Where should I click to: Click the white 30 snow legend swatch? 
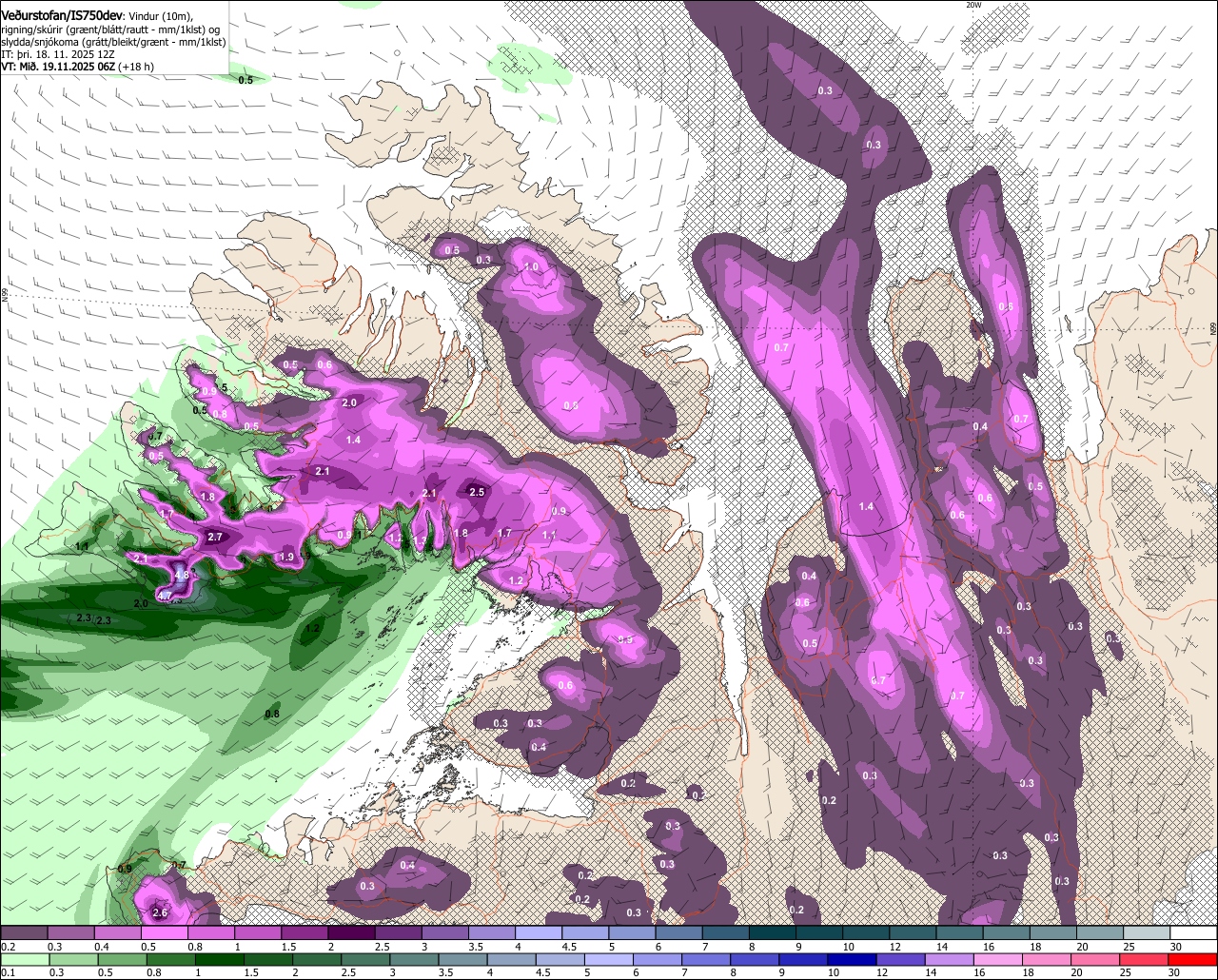tap(1194, 933)
